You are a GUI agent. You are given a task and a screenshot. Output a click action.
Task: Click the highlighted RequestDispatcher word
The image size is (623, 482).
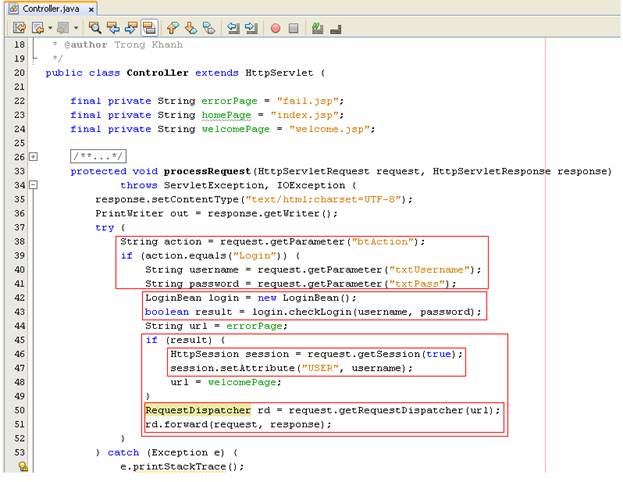(198, 410)
